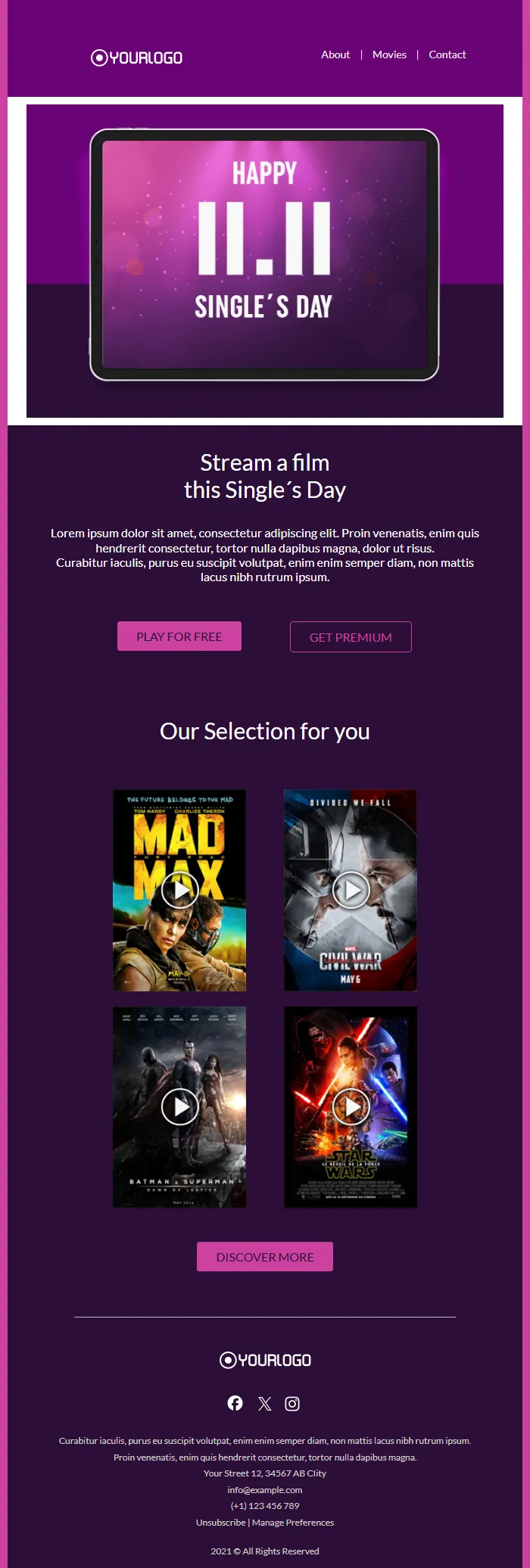Viewport: 530px width, 1568px height.
Task: Open the Movies menu link
Action: [389, 54]
